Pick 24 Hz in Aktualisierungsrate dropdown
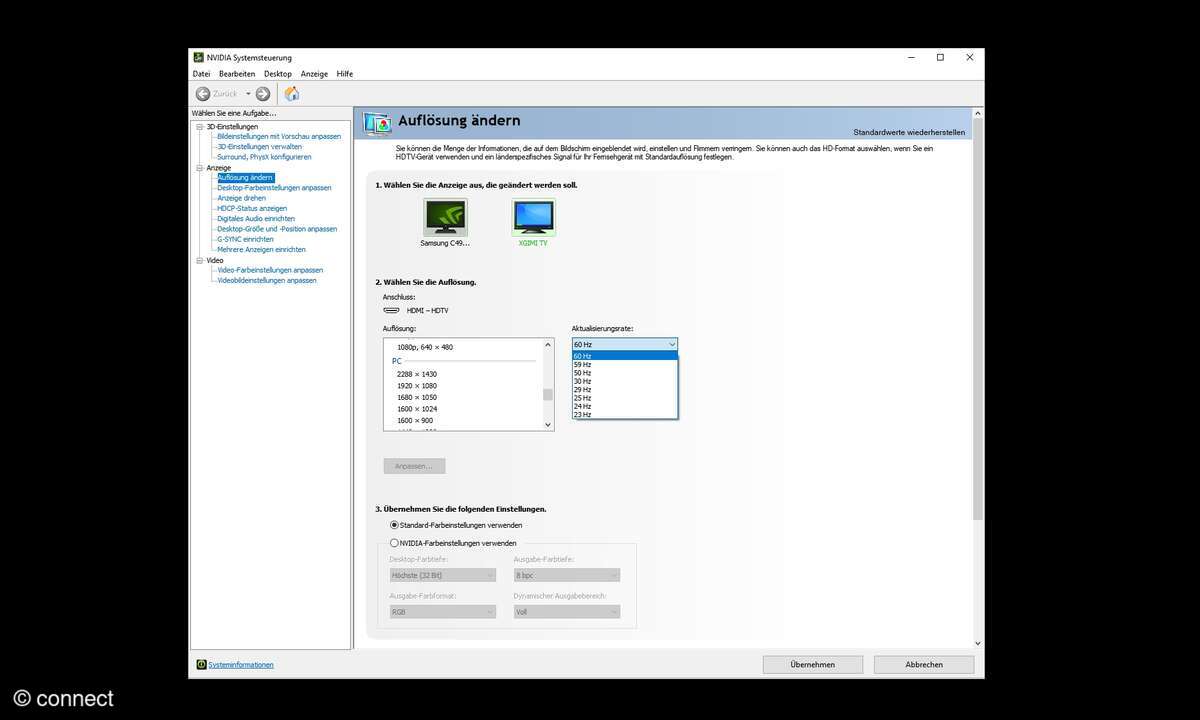 tap(582, 406)
